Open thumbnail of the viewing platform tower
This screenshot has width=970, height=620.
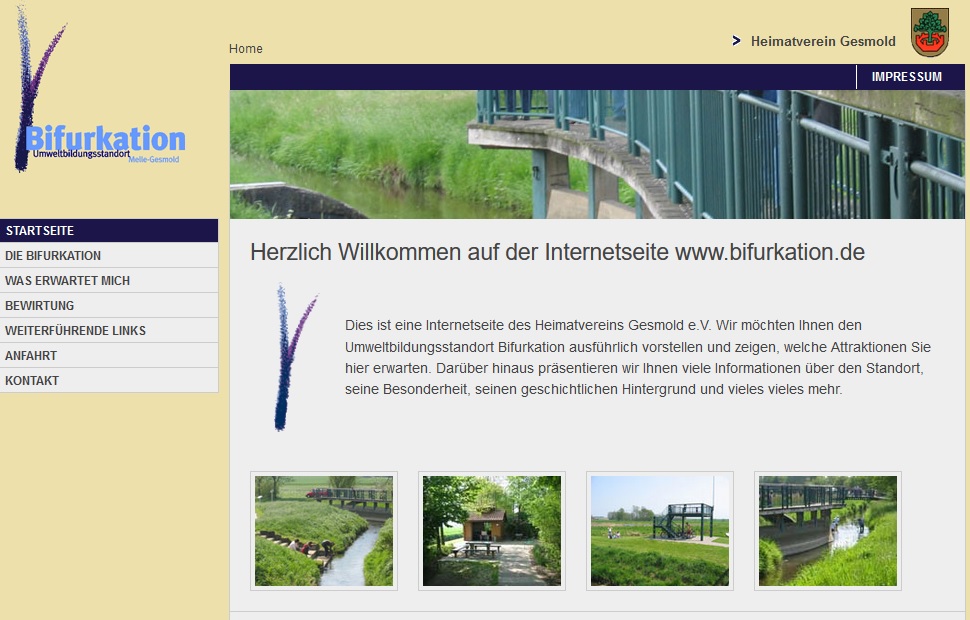[x=659, y=530]
